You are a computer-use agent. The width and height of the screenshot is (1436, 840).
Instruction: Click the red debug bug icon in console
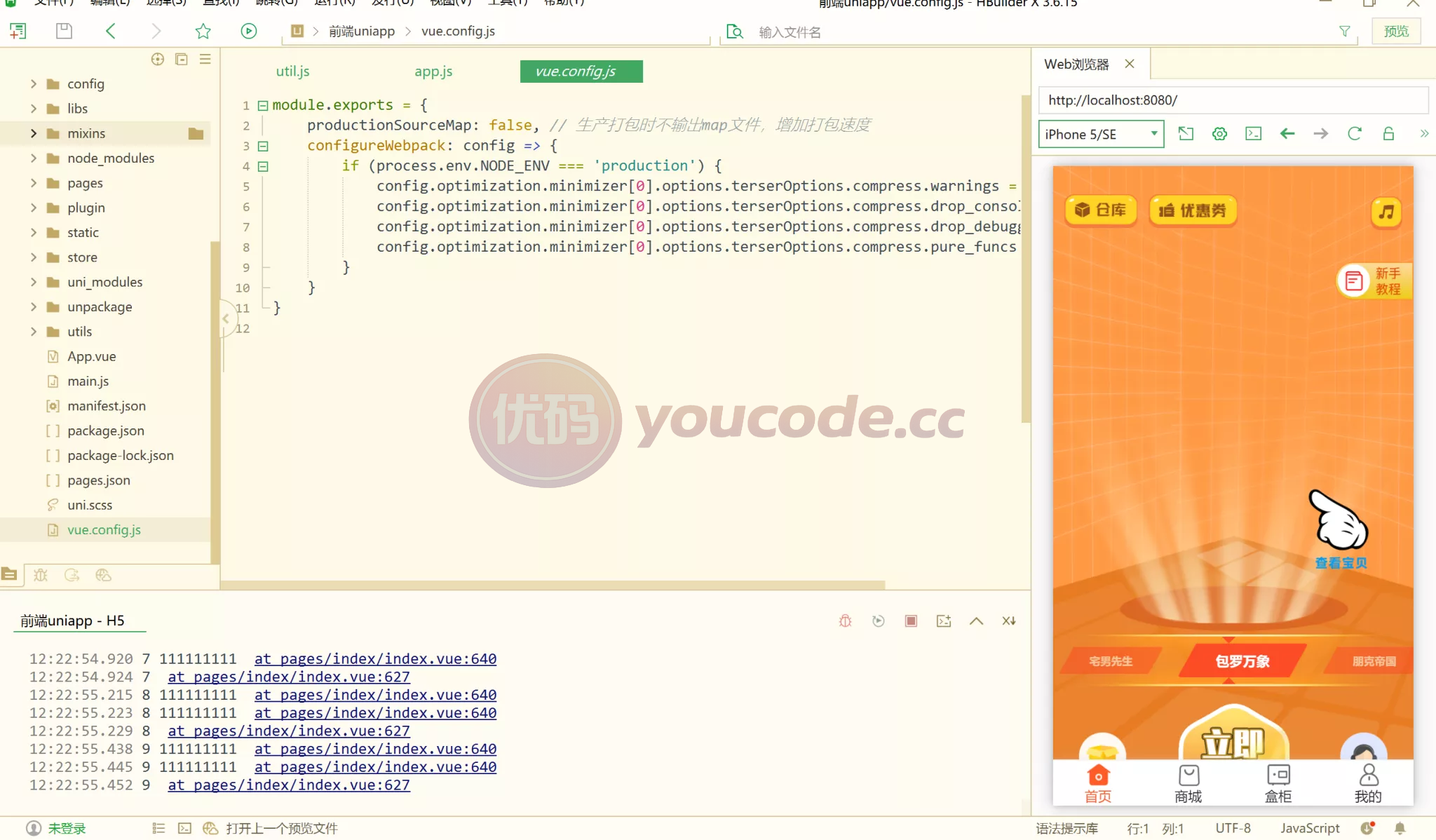click(845, 621)
